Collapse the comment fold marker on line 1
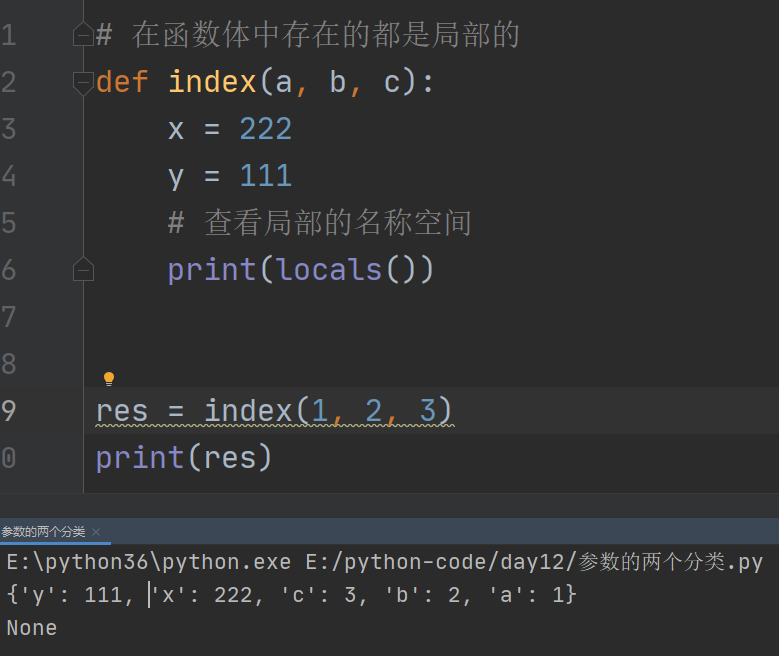Screen dimensions: 779x656 (83, 34)
